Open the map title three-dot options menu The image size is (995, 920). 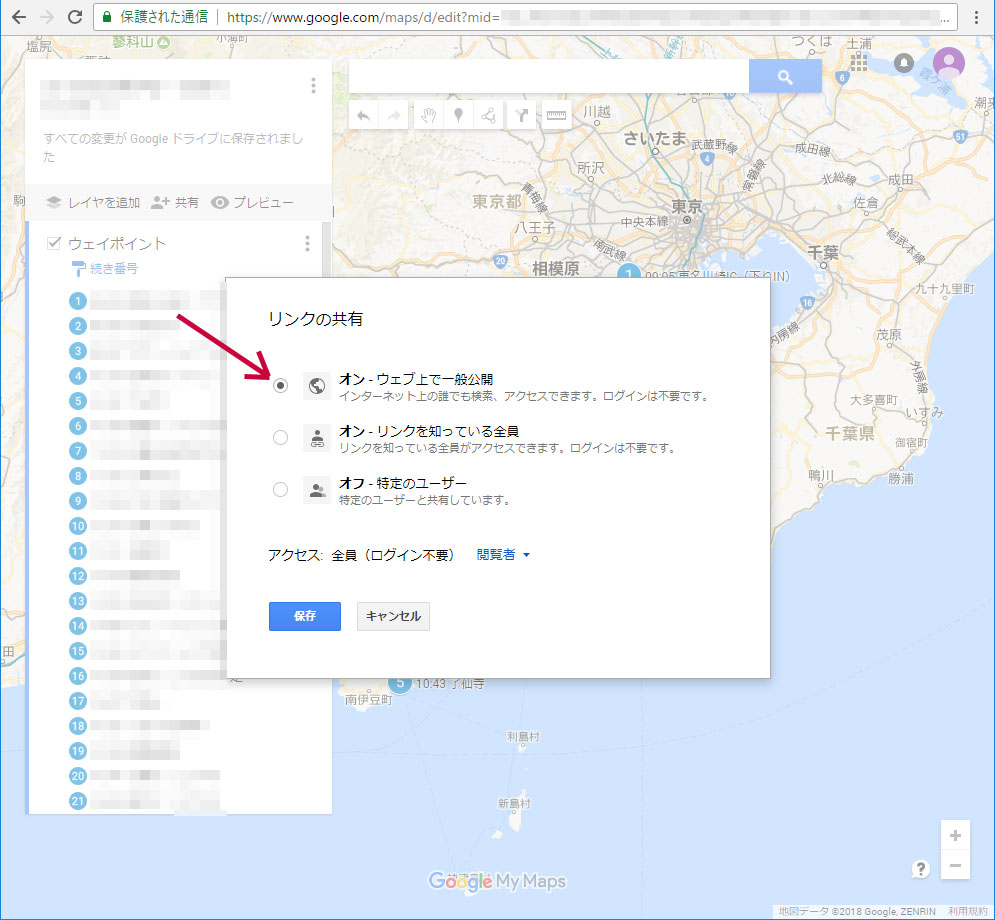pos(313,86)
